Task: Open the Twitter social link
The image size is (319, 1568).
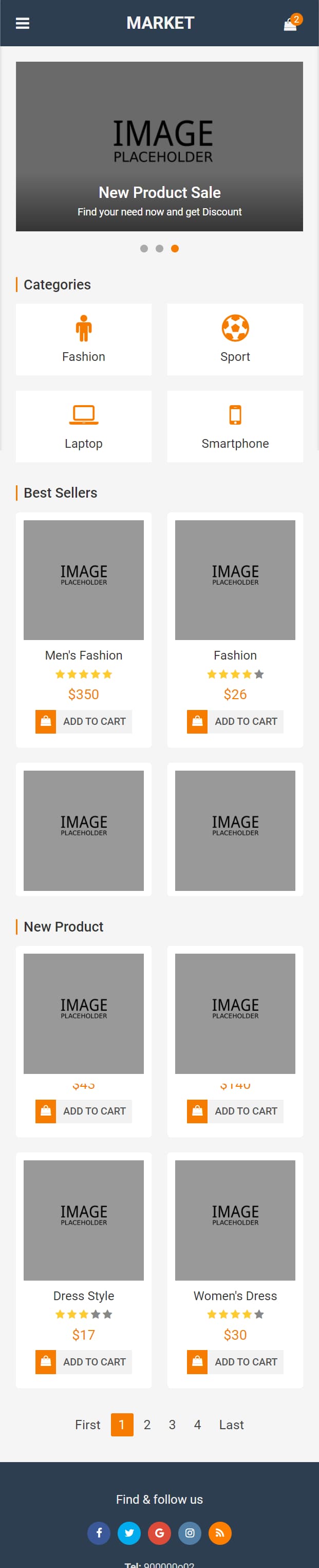Action: coord(129,1533)
